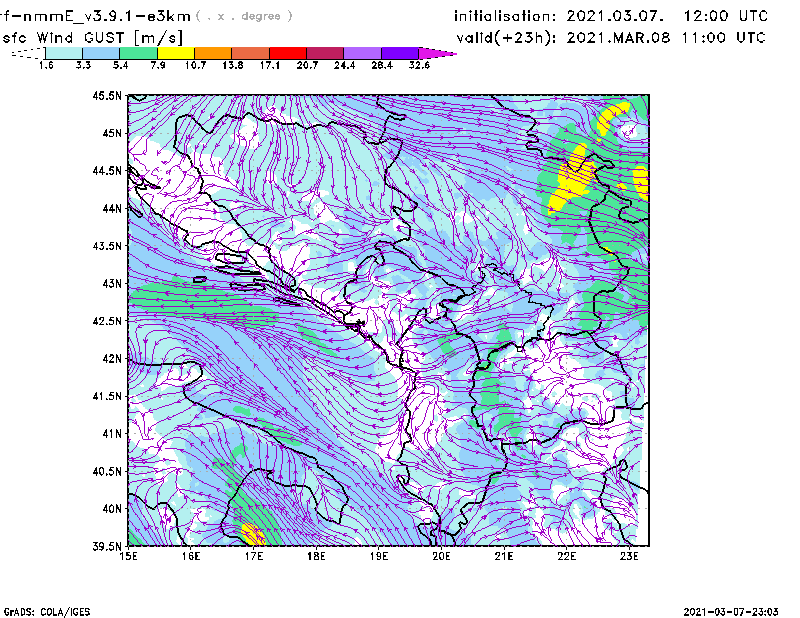This screenshot has height=618, width=800.
Task: Click the 43N latitude label
Action: click(112, 283)
